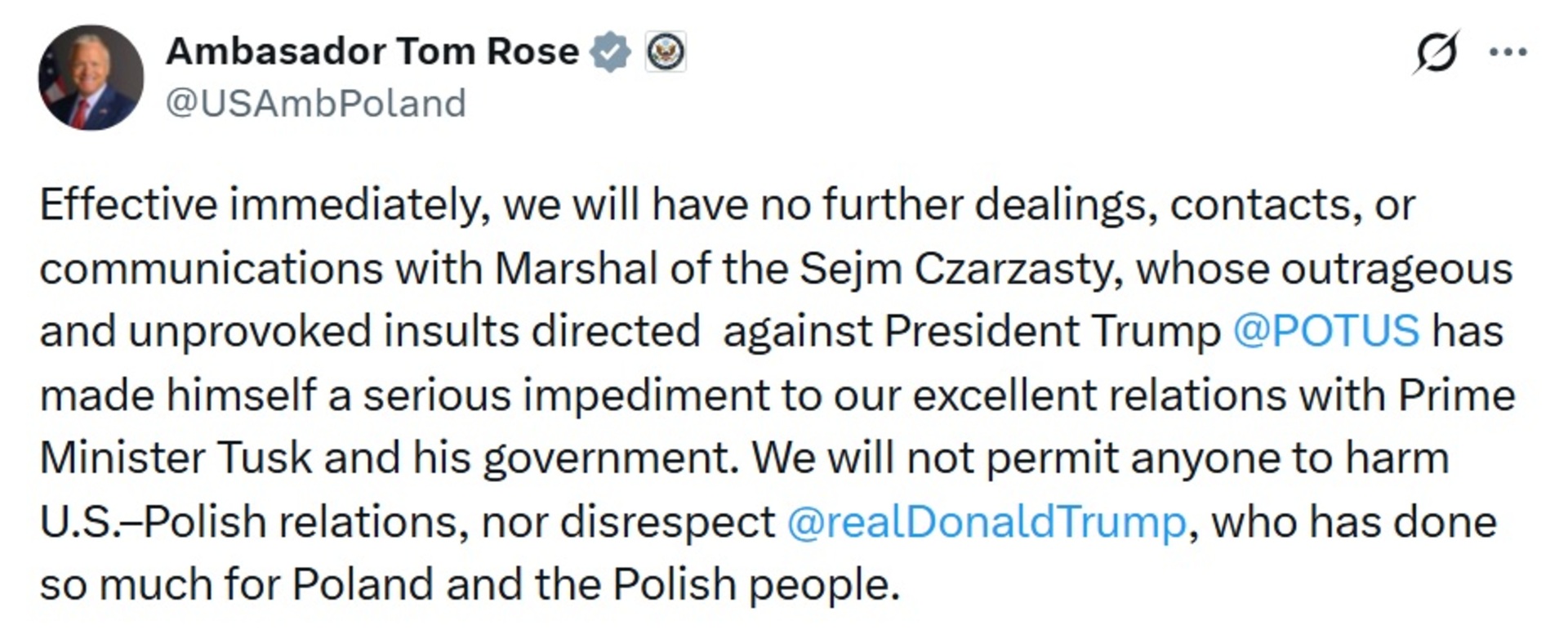This screenshot has width=1568, height=630.
Task: Open the @realDonaldTrump mention link
Action: [986, 522]
